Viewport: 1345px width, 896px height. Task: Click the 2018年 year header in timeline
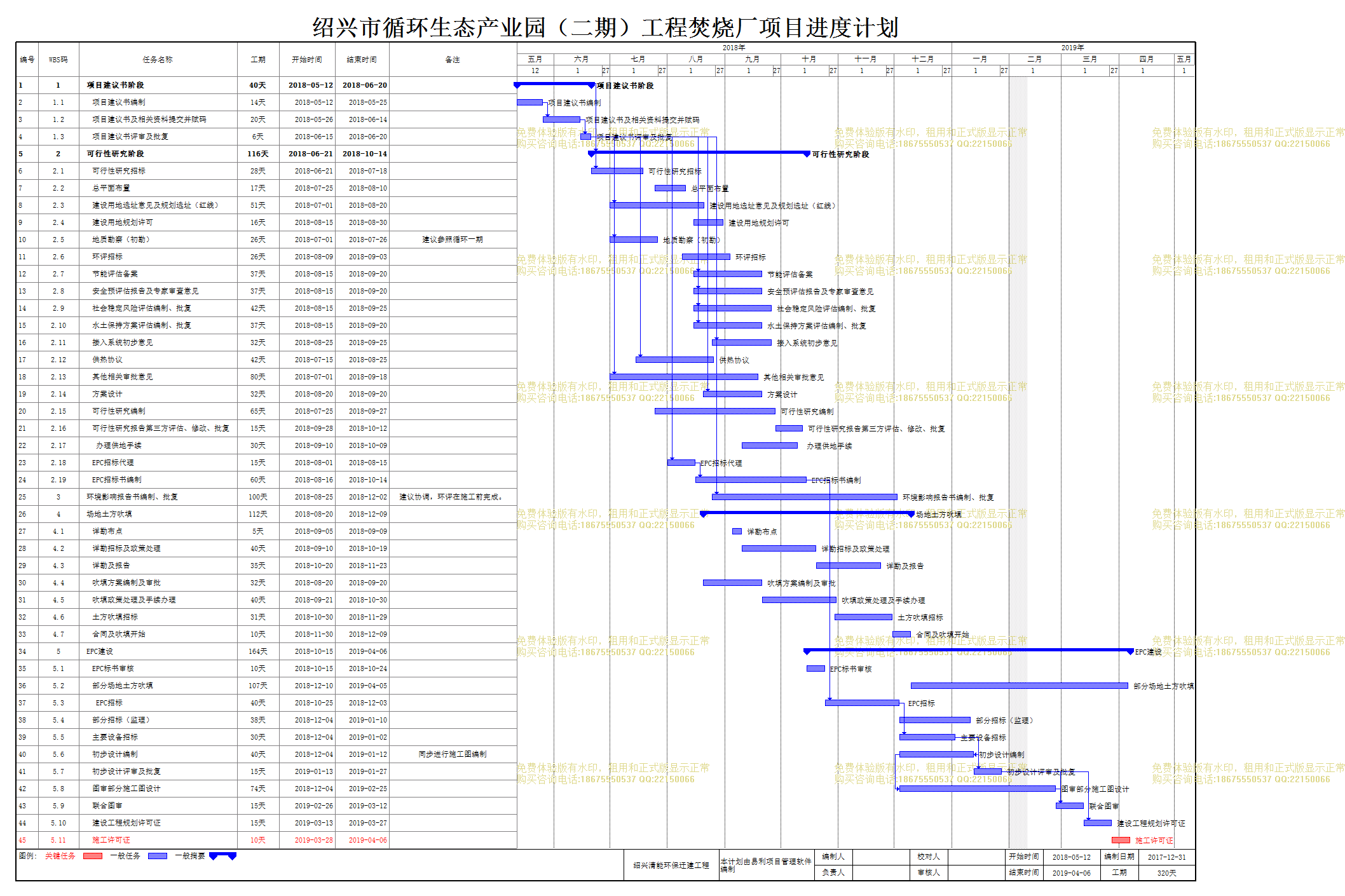click(x=734, y=48)
